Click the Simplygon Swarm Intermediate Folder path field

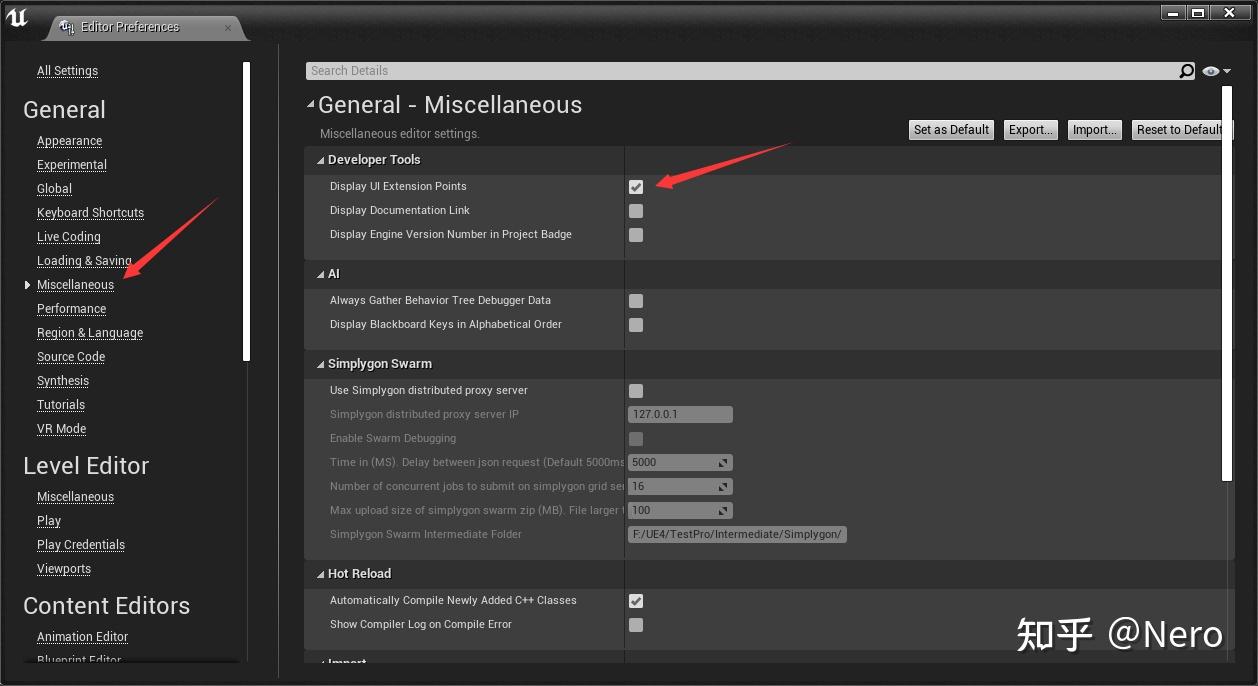(x=737, y=534)
